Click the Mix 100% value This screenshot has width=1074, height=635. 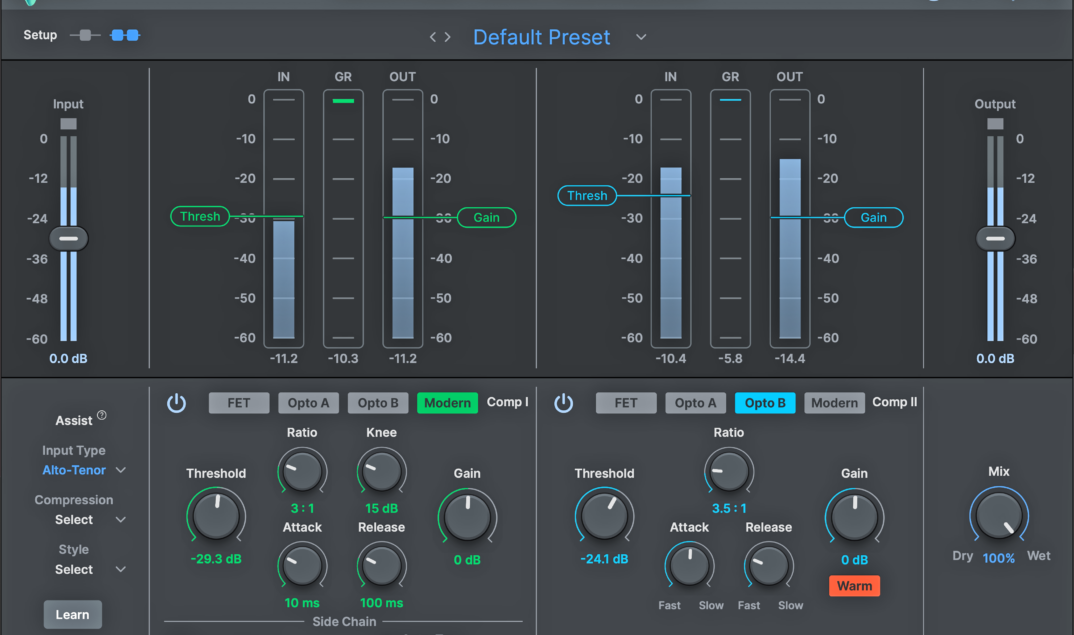coord(999,558)
